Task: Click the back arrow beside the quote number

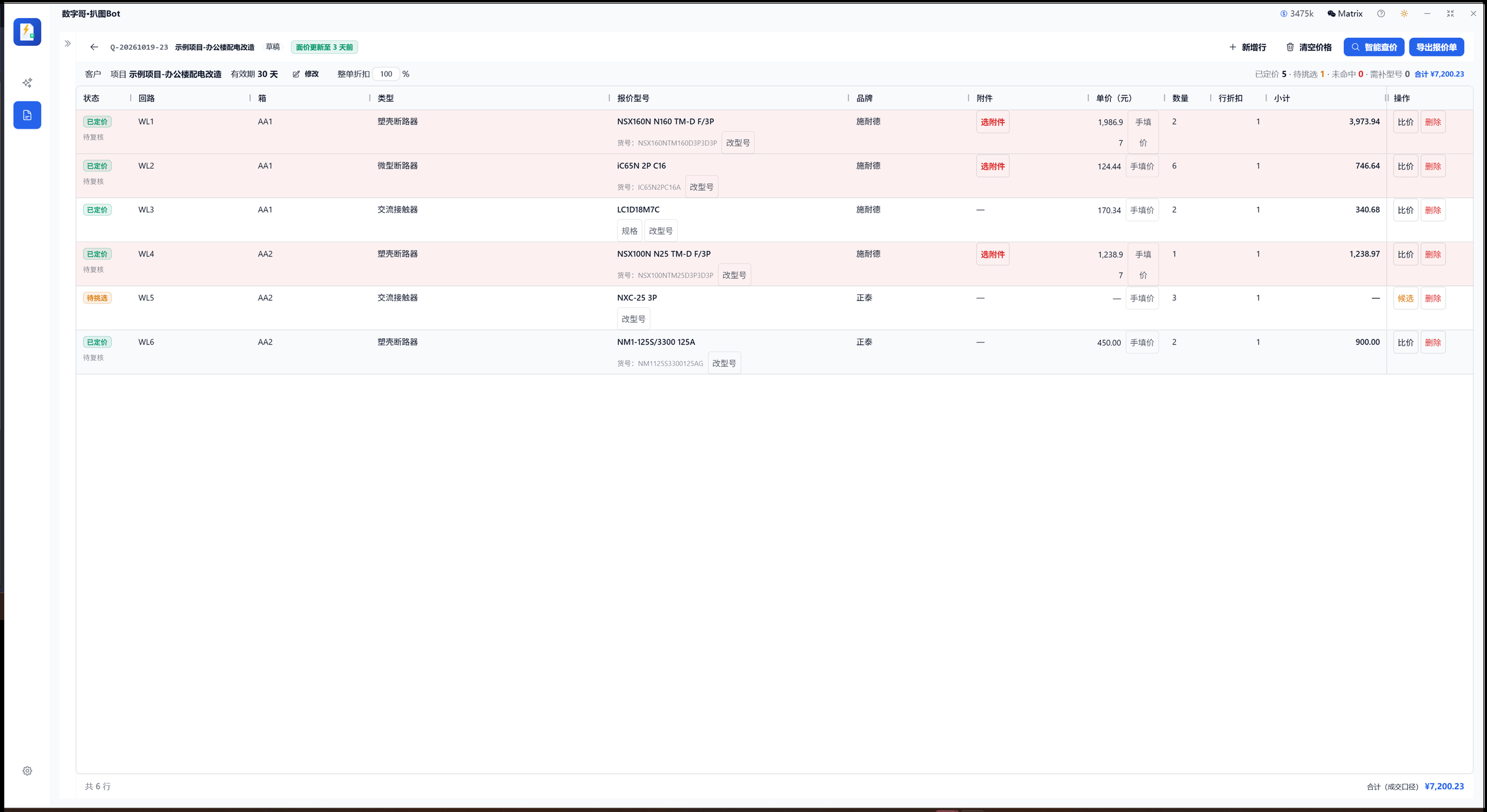Action: point(94,47)
